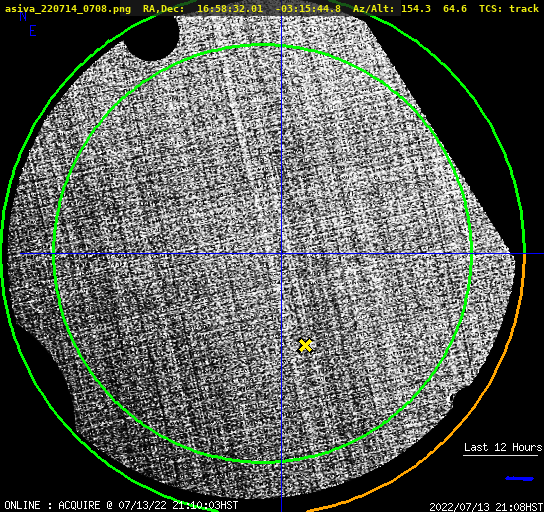Click the blue N north indicator
Screen dimensions: 544x512
coord(23,16)
